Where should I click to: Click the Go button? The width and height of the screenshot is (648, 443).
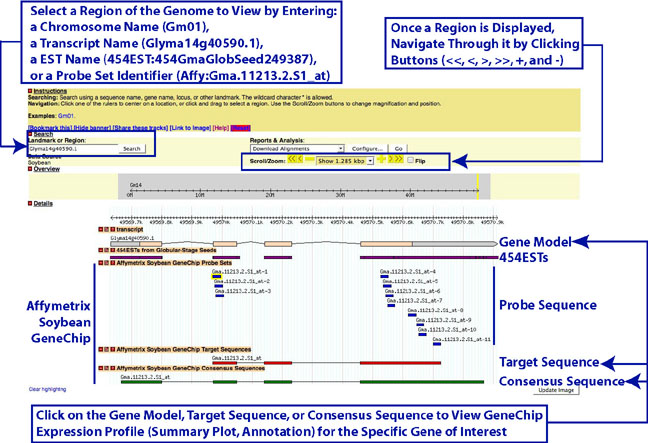tap(398, 149)
